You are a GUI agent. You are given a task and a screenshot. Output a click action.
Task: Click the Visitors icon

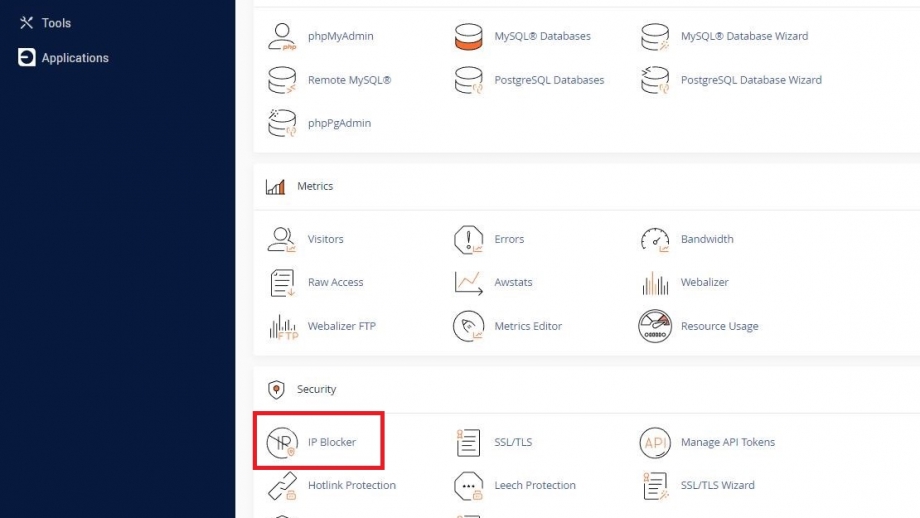pos(282,239)
